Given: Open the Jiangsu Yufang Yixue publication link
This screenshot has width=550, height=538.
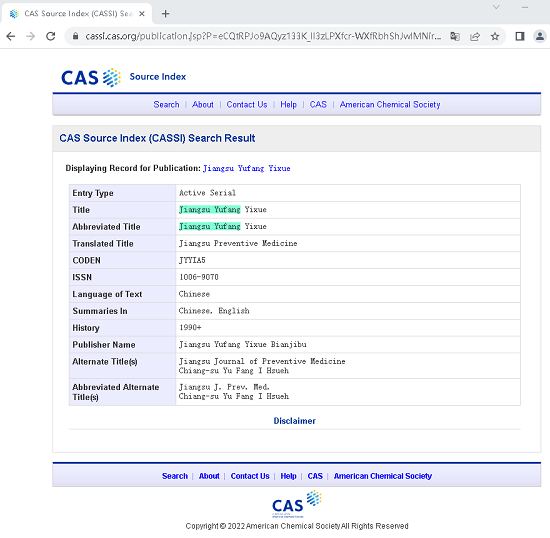Looking at the screenshot, I should pos(247,168).
